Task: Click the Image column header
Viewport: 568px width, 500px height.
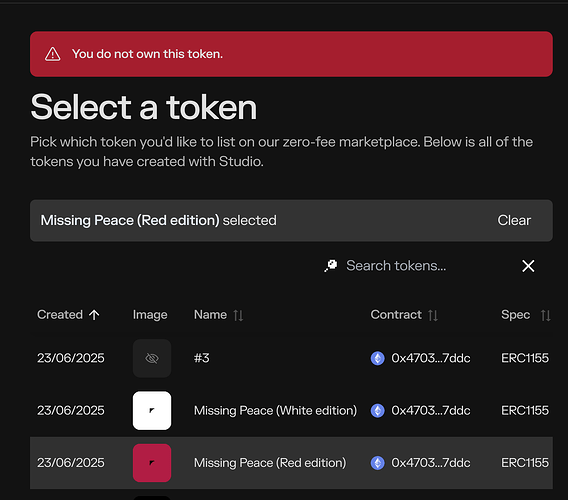Action: tap(150, 315)
